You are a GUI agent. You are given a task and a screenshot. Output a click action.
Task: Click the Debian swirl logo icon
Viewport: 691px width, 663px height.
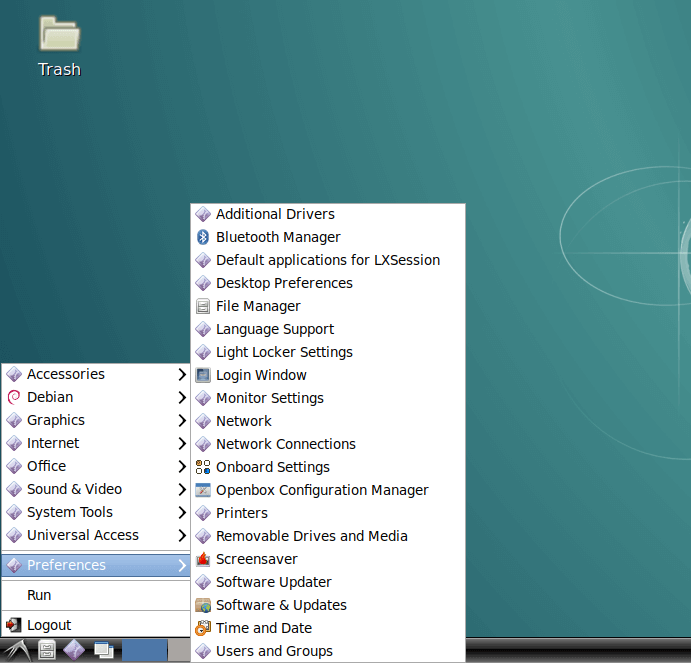(x=14, y=397)
